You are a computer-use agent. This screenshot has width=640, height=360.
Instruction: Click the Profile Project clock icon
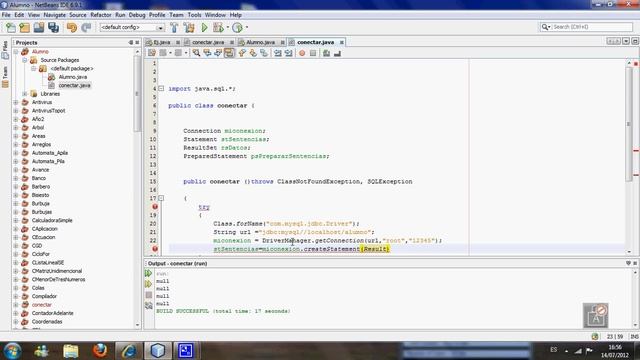pyautogui.click(x=237, y=27)
